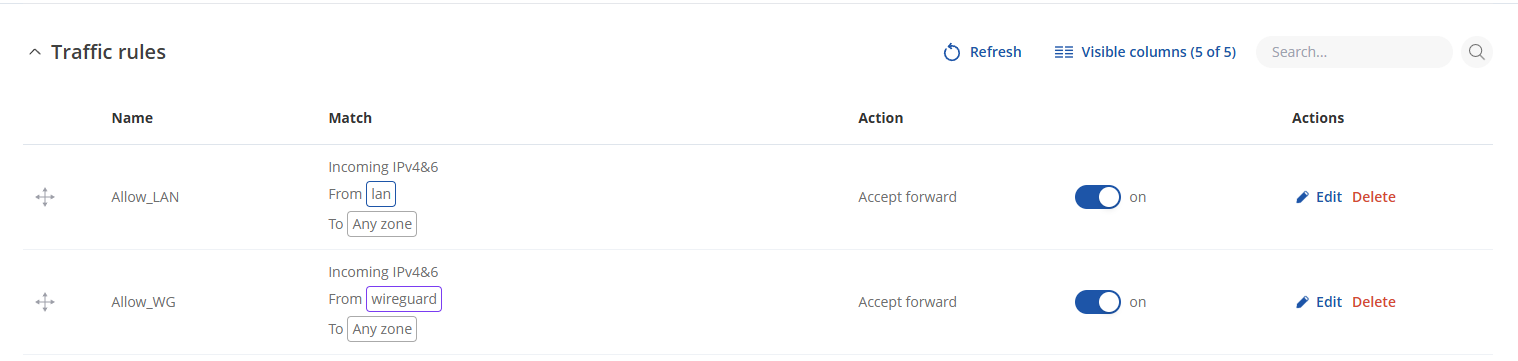Click Any zone badge in Allow_LAN row

coord(382,224)
